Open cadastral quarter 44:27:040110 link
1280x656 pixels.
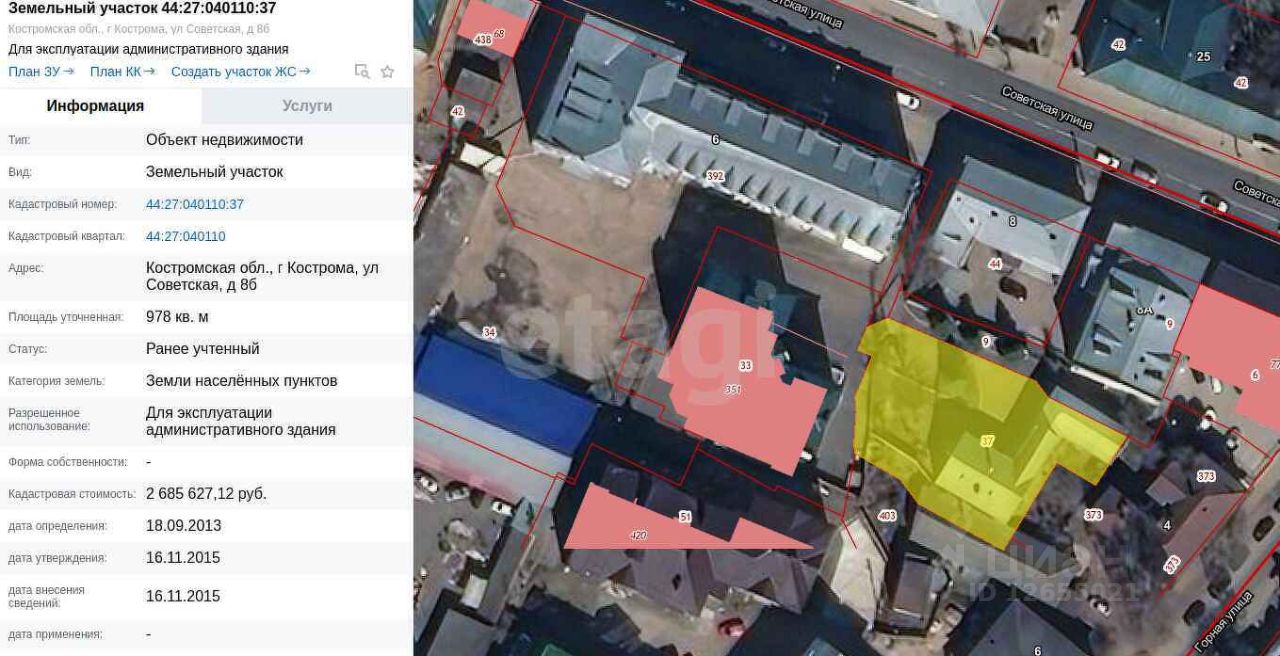click(x=186, y=236)
